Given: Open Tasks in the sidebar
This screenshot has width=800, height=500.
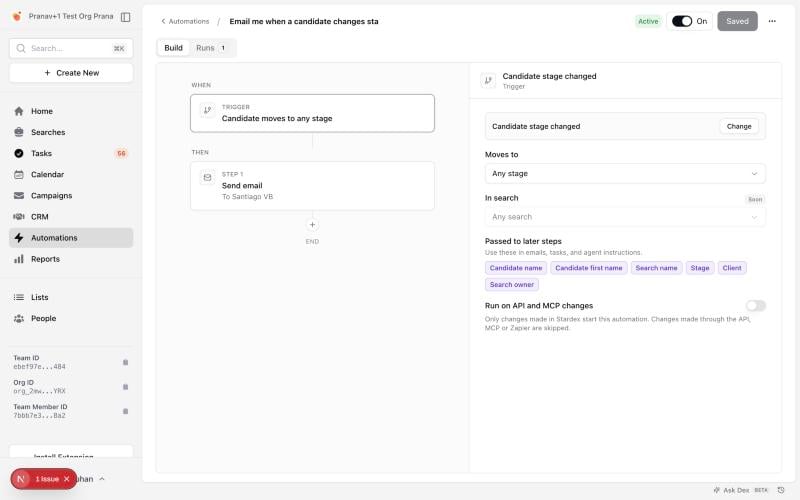Looking at the screenshot, I should tap(71, 153).
